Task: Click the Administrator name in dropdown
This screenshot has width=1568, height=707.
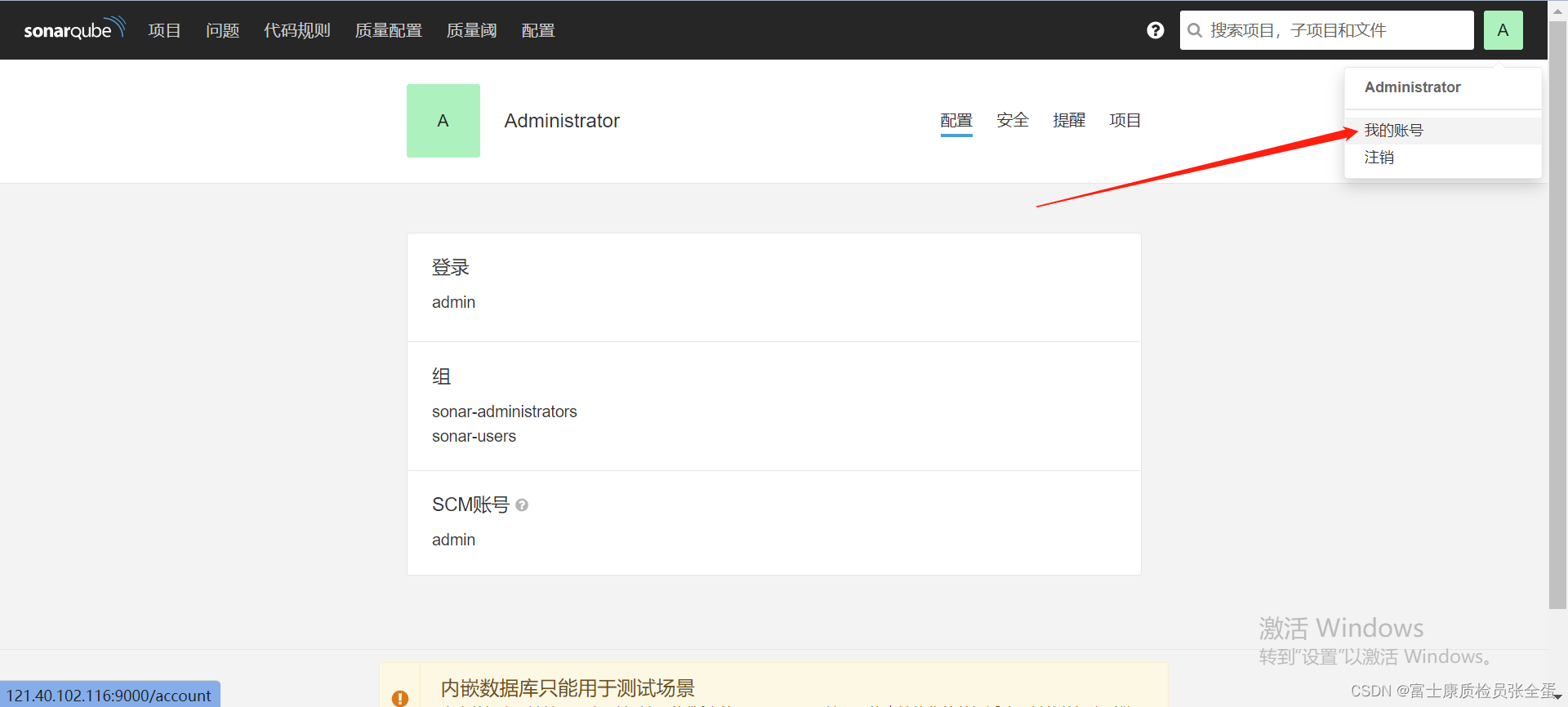Action: 1413,87
